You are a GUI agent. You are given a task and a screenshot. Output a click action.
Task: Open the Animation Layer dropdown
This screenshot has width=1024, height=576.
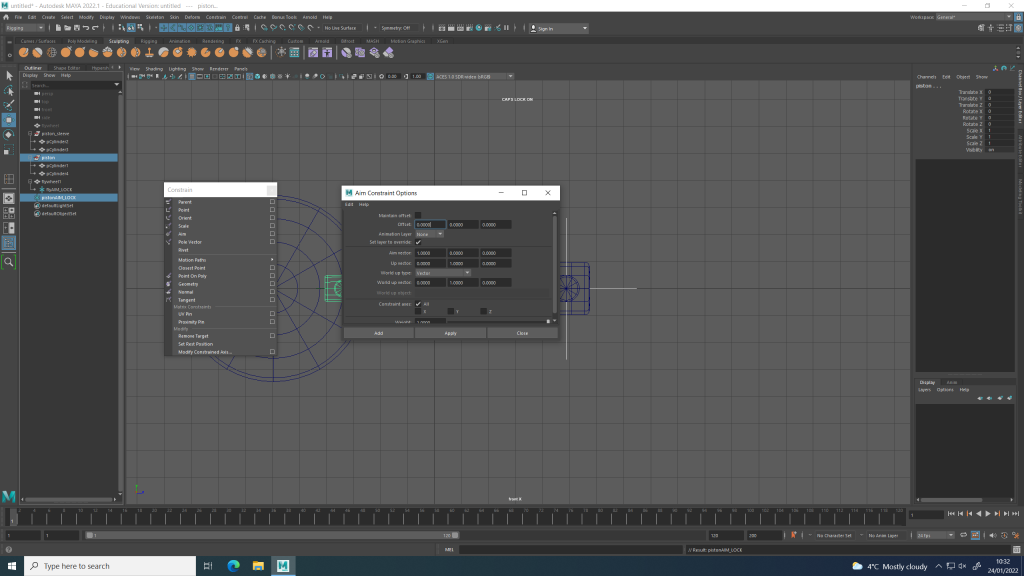(x=430, y=234)
